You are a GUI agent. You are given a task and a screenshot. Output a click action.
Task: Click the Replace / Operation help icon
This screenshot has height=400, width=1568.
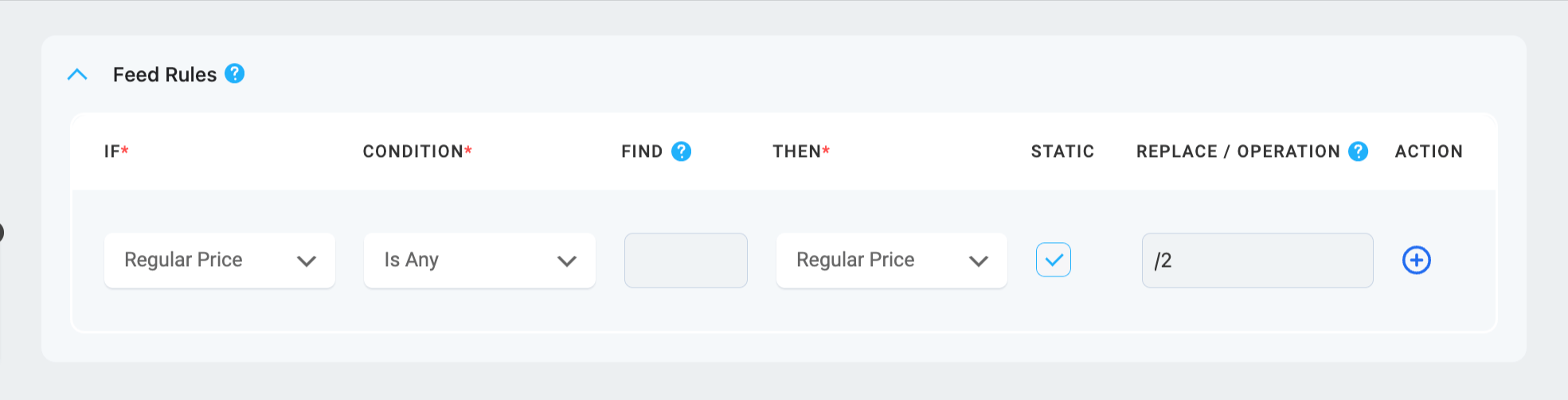1358,151
